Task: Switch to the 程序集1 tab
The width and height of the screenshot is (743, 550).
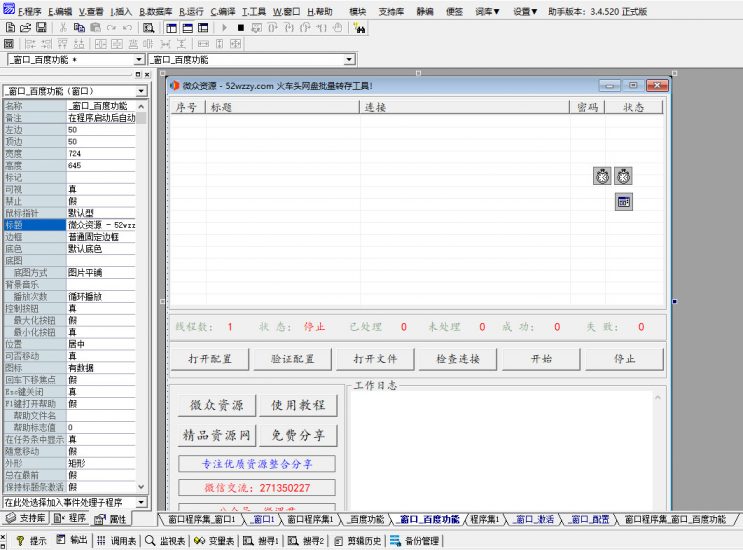Action: coord(484,519)
